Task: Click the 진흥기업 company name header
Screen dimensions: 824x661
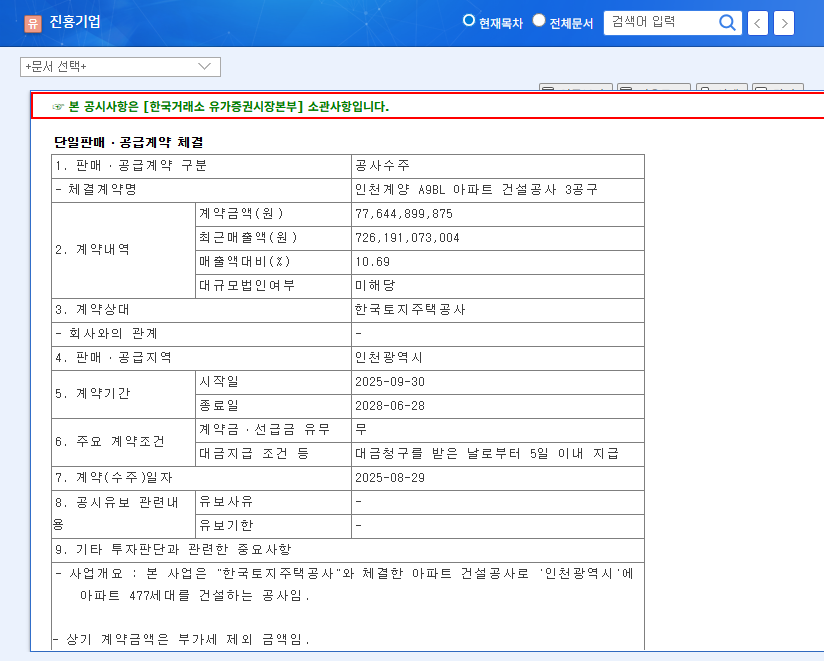Action: (x=75, y=22)
